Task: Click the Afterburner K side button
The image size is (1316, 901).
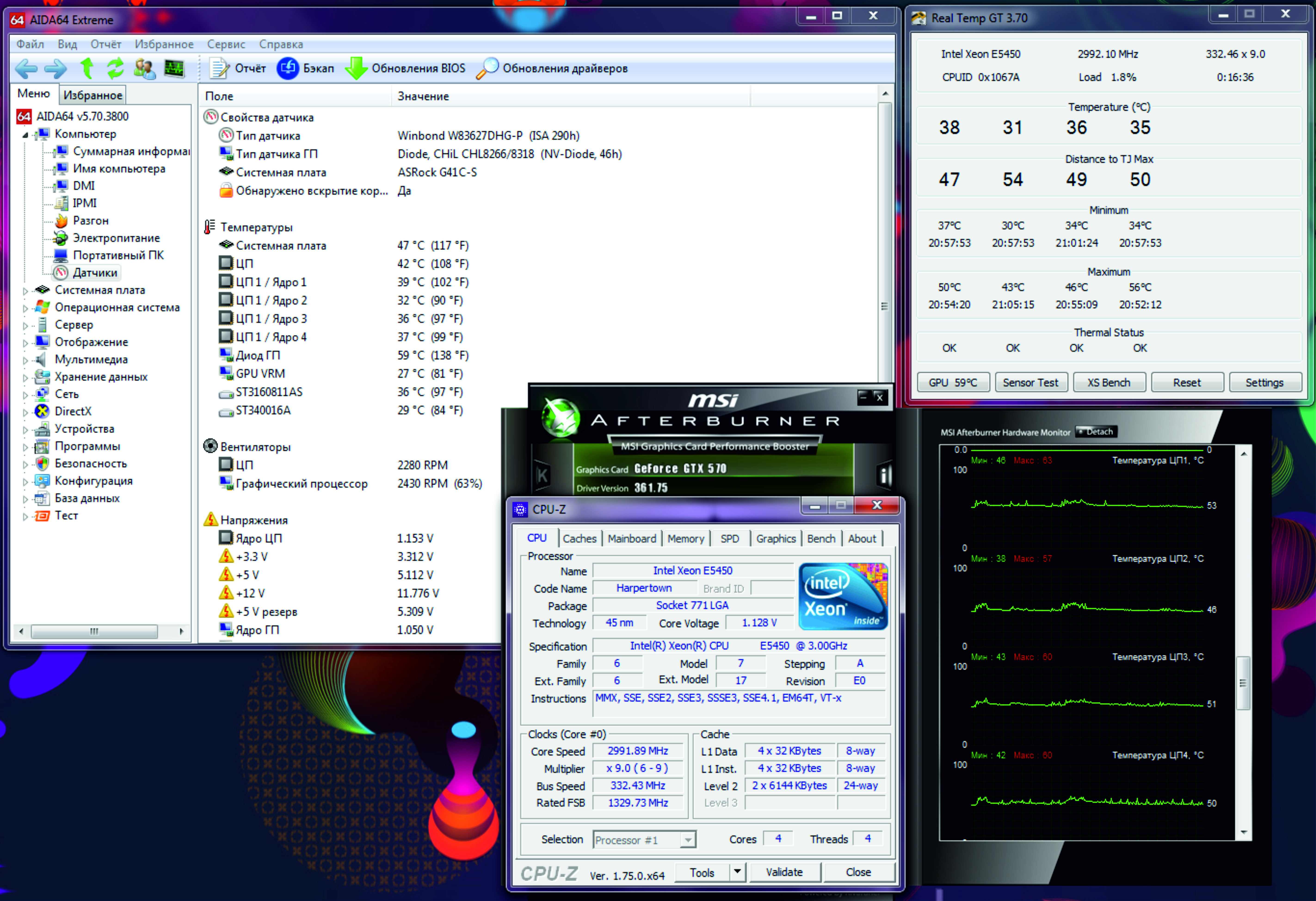Action: point(542,475)
